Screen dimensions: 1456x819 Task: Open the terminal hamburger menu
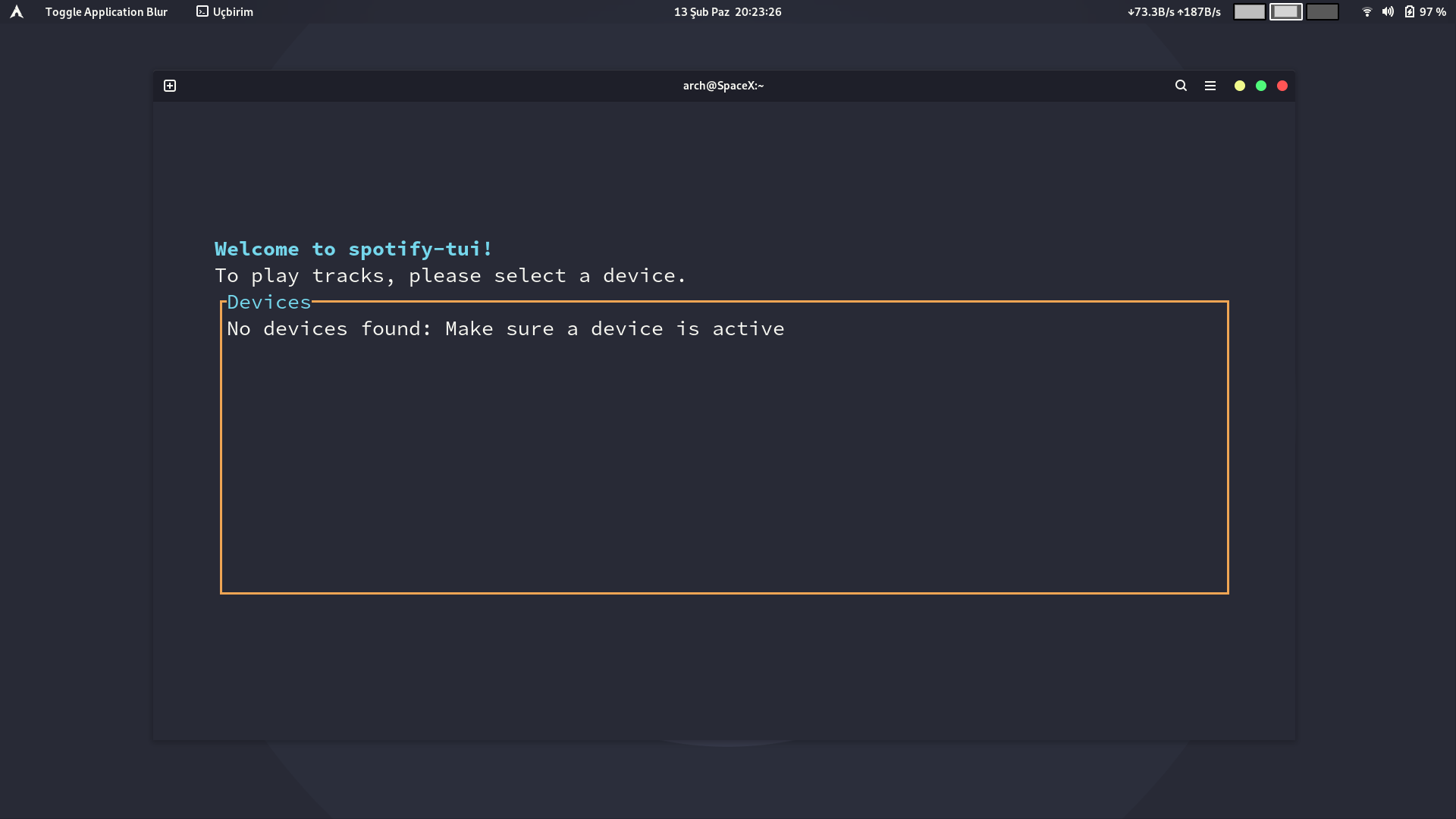(1210, 86)
